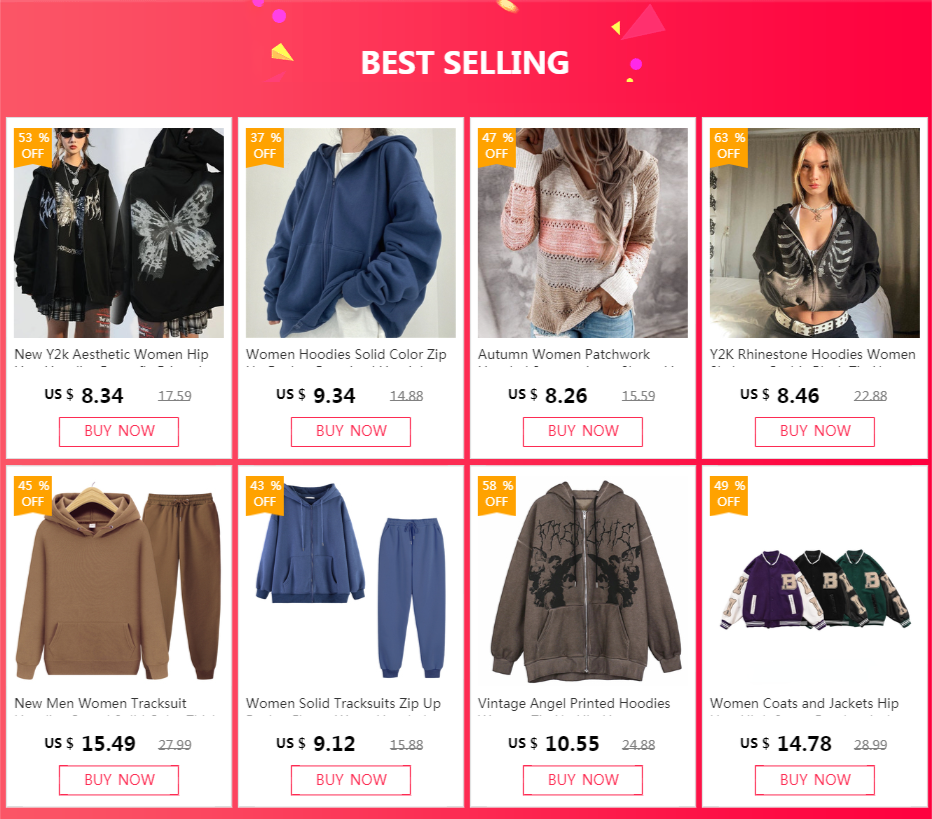The height and width of the screenshot is (819, 932).
Task: Open the blue zip hoodie product image
Action: pos(351,233)
